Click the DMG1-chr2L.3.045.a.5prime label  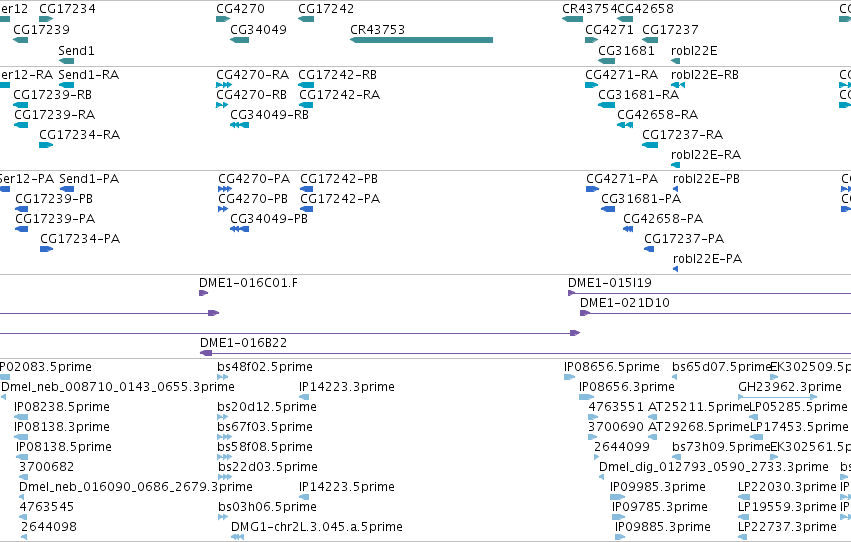pyautogui.click(x=317, y=527)
